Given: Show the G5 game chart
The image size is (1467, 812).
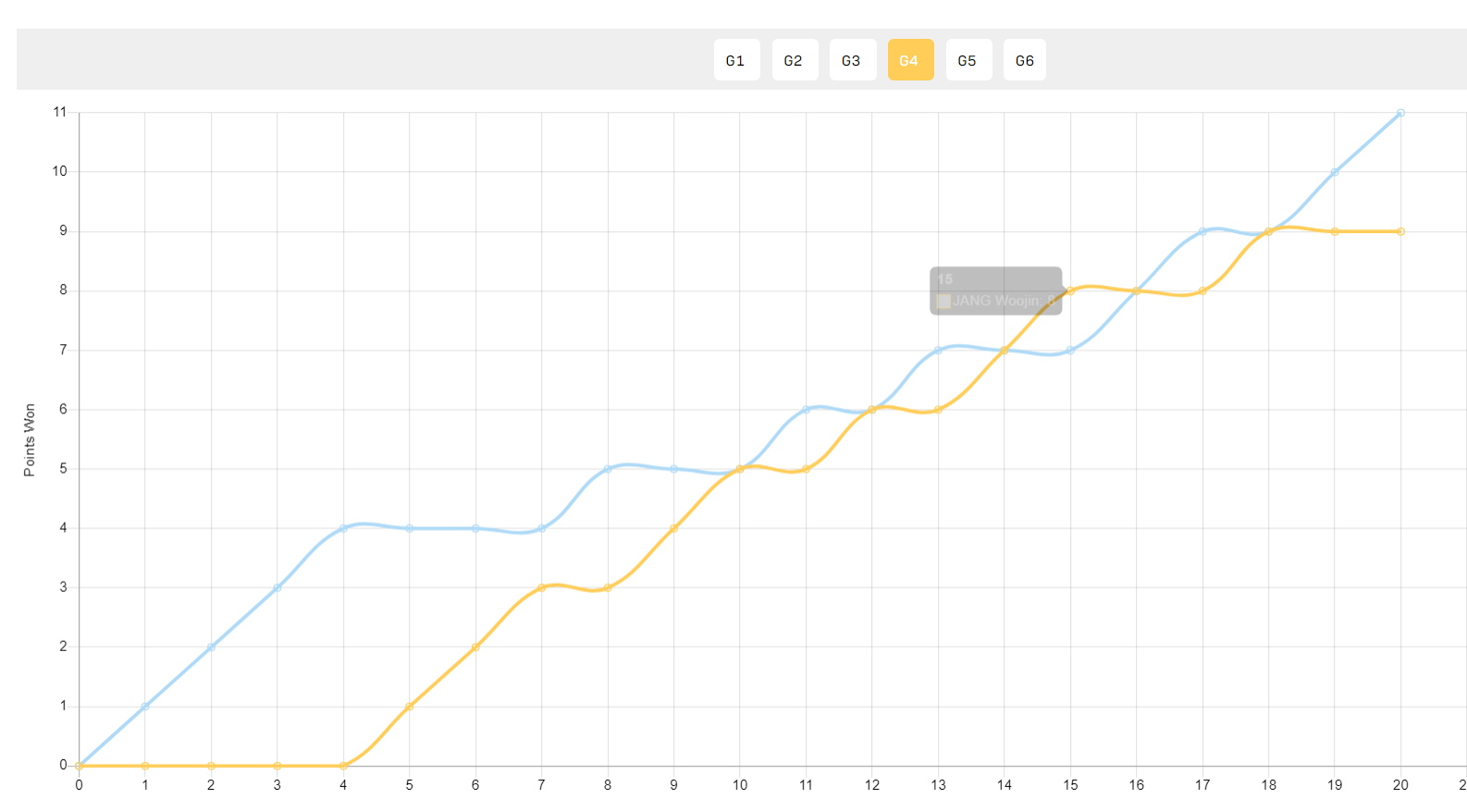Looking at the screenshot, I should click(x=968, y=60).
